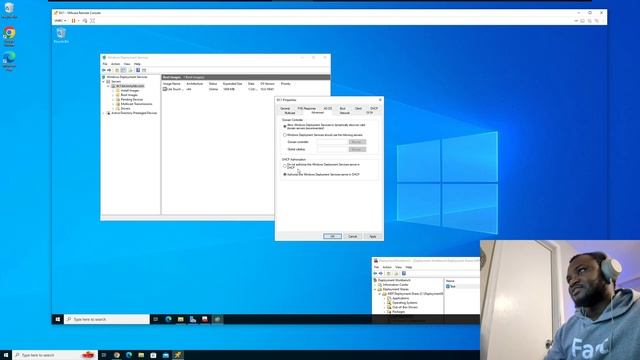This screenshot has width=640, height=360.
Task: Select Recycle Bin icon inside the VM desktop
Action: (x=61, y=35)
